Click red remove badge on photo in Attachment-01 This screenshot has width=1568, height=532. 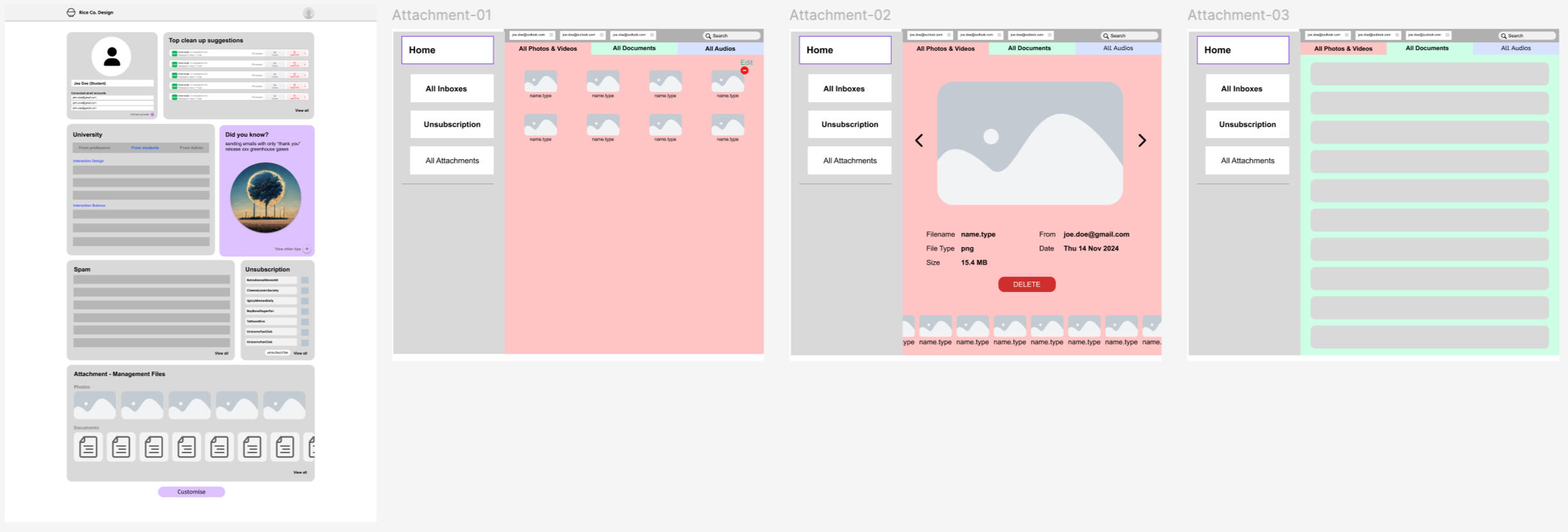tap(744, 71)
